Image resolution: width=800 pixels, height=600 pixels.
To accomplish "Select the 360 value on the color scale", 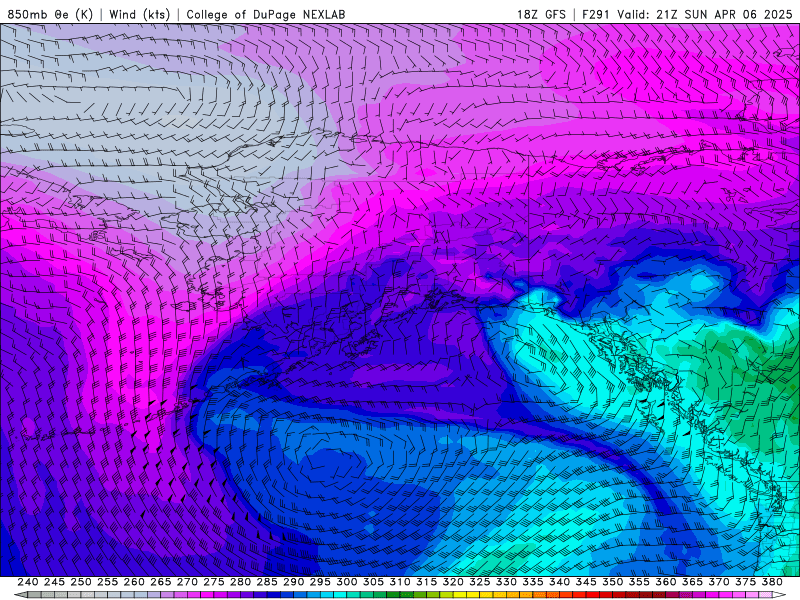I will click(666, 582).
